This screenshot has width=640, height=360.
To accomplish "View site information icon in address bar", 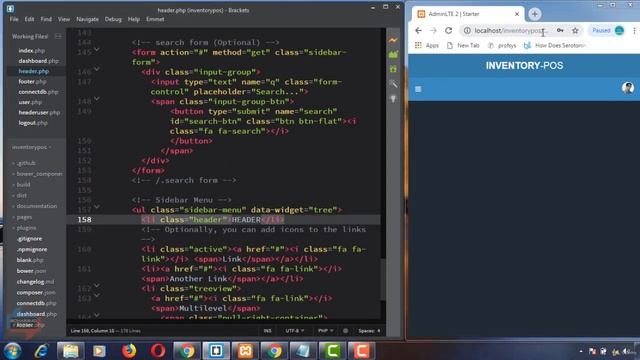I will point(467,31).
